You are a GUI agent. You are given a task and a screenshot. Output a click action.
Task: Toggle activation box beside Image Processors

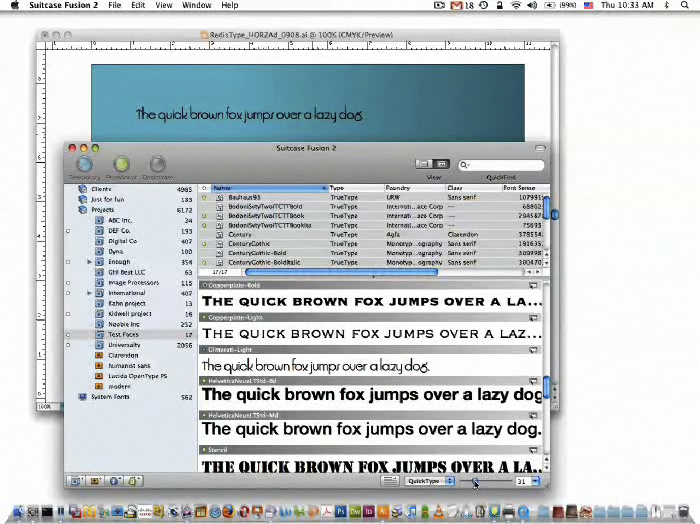68,283
